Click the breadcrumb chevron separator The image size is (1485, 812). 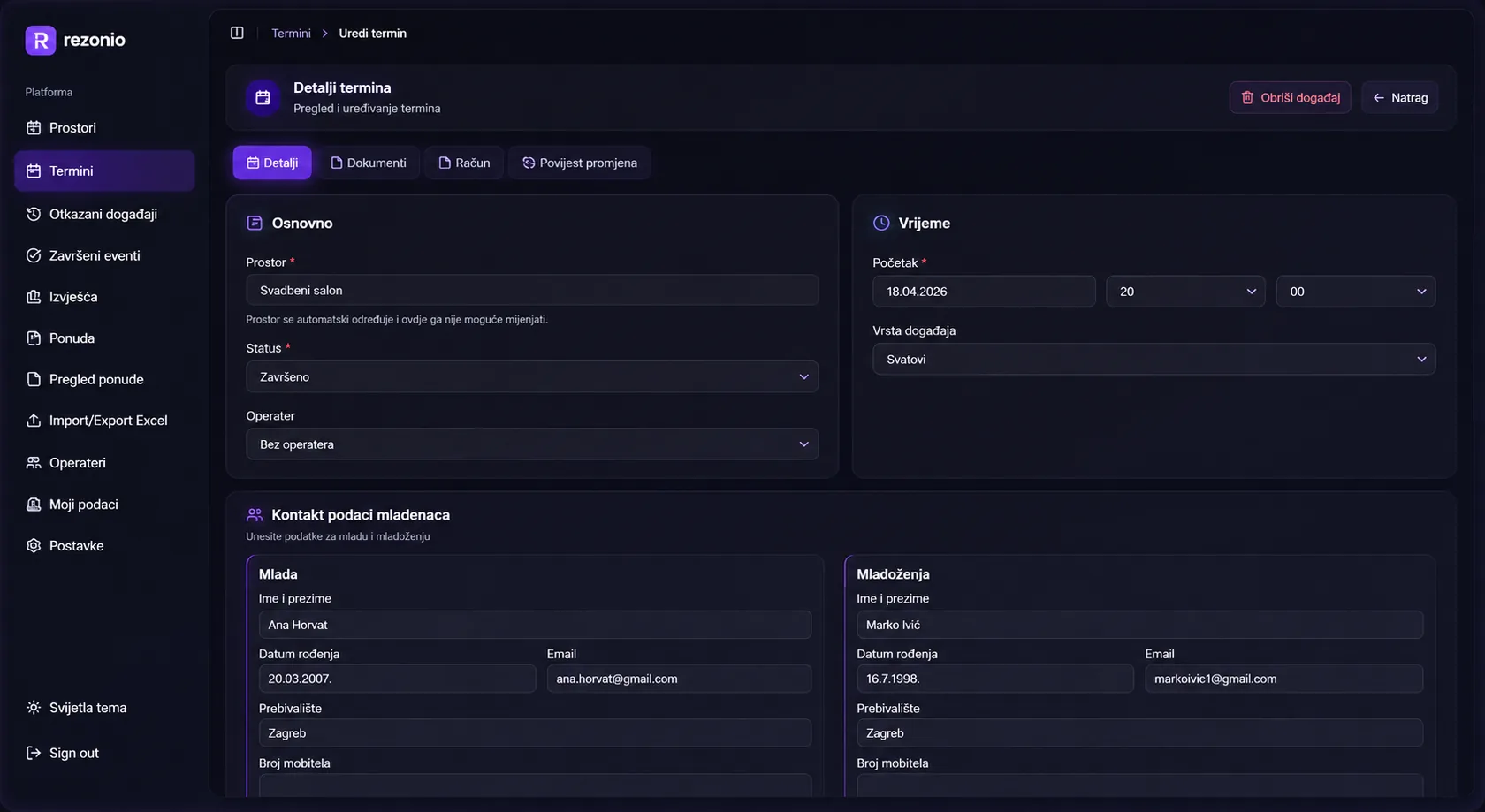[x=325, y=33]
